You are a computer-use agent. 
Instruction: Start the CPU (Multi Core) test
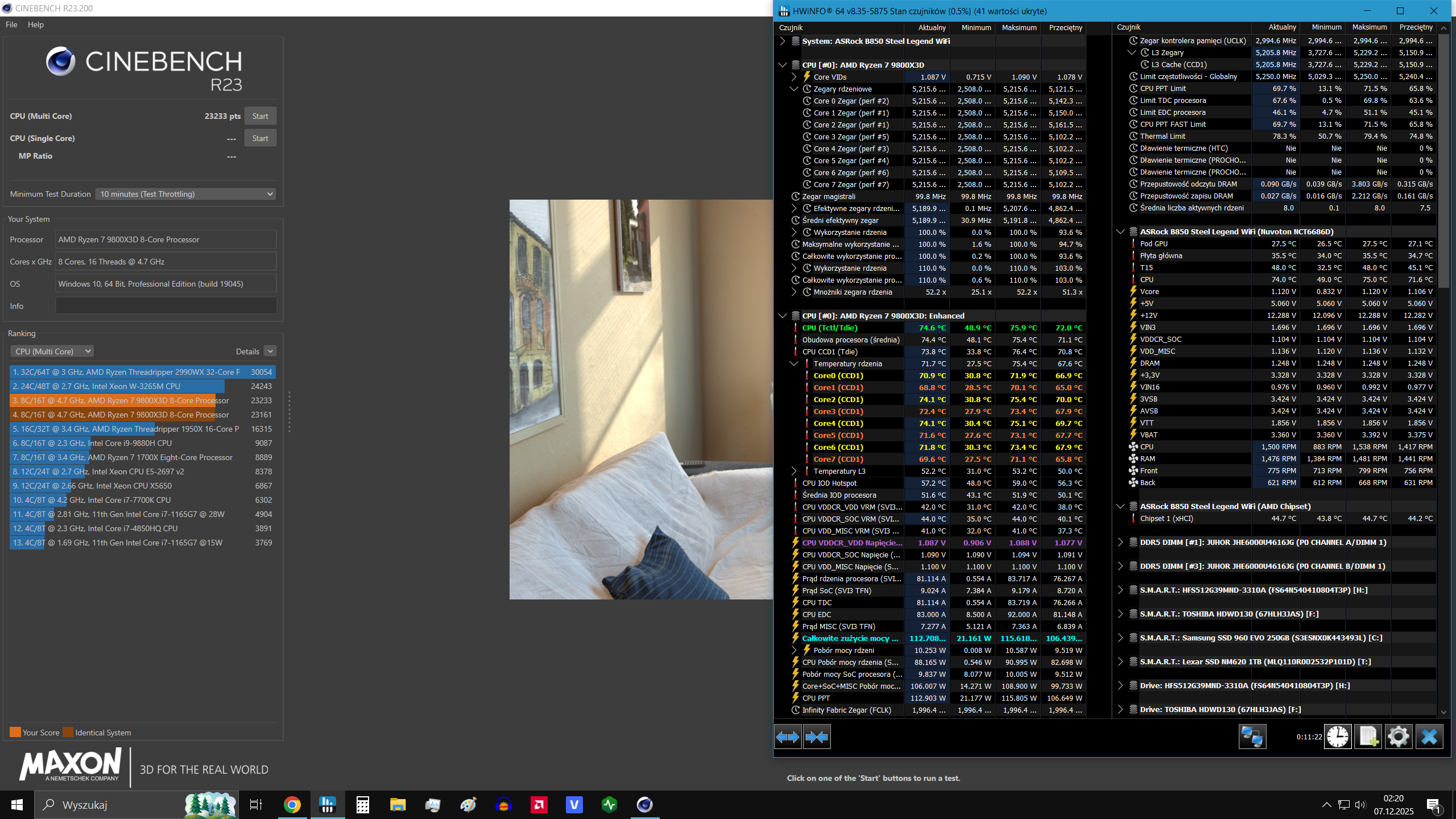[x=260, y=116]
